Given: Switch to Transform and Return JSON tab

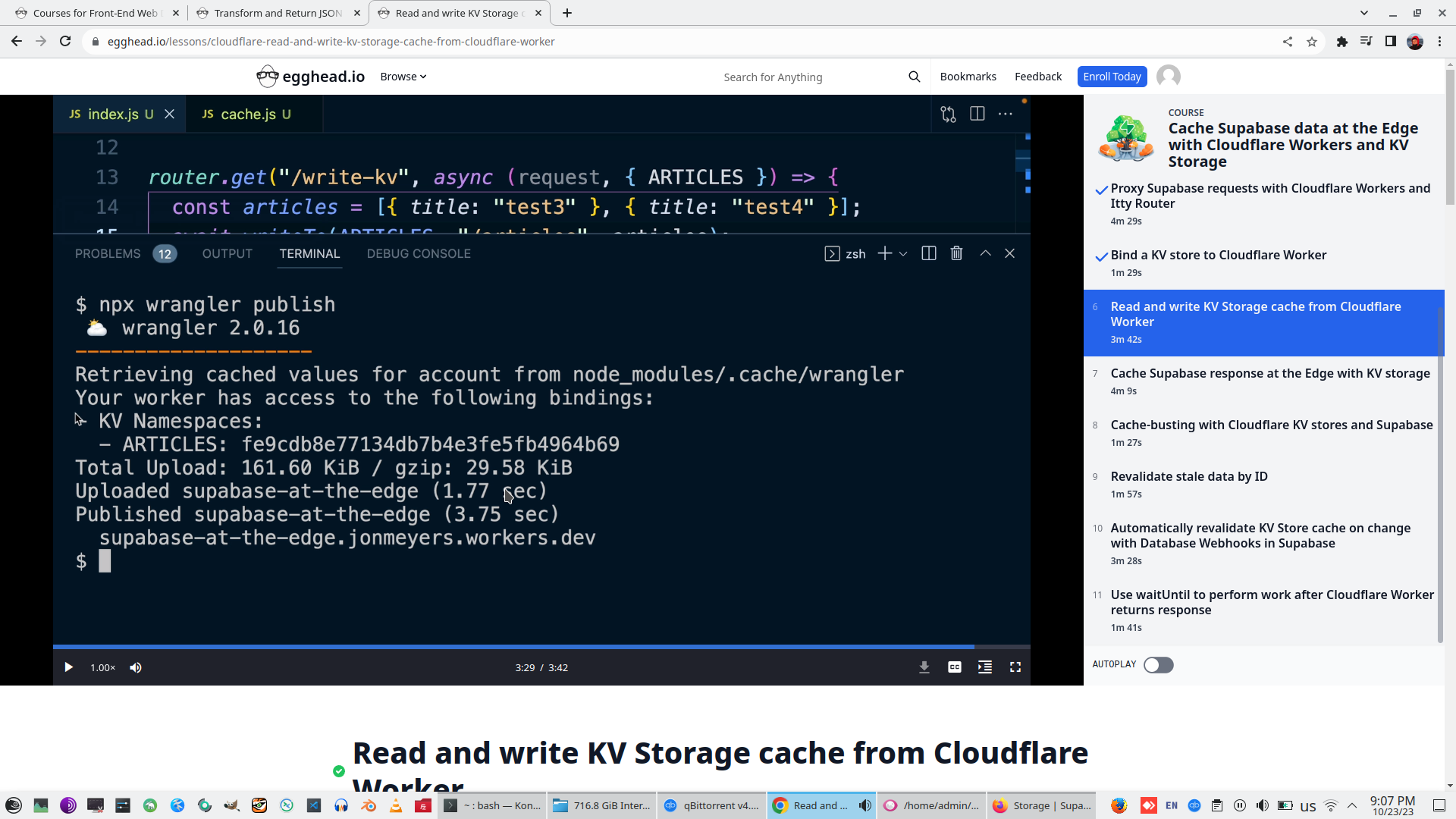Looking at the screenshot, I should [x=278, y=13].
